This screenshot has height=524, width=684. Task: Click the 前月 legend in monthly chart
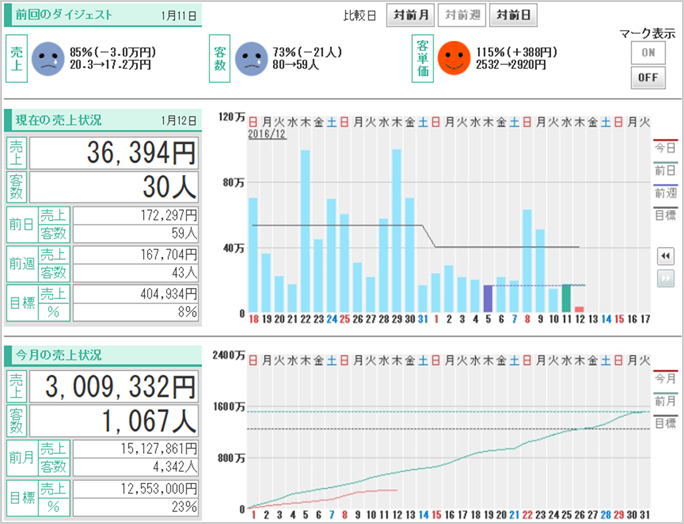[x=665, y=400]
